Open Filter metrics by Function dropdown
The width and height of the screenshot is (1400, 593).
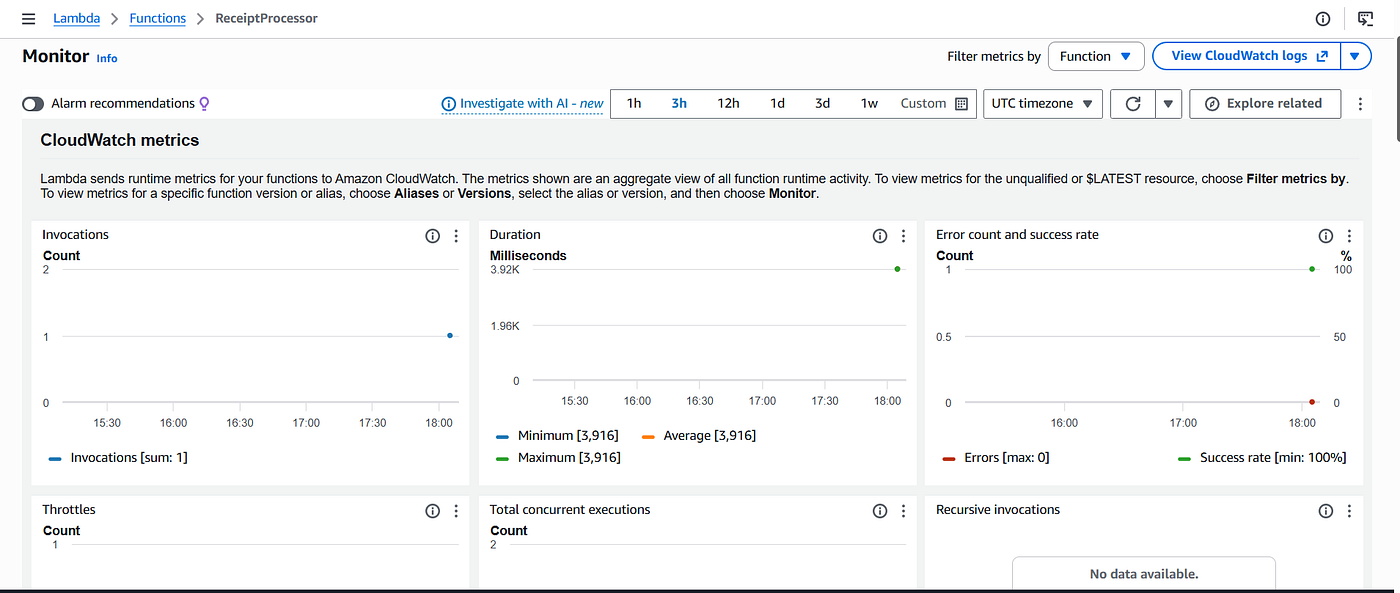(x=1096, y=56)
